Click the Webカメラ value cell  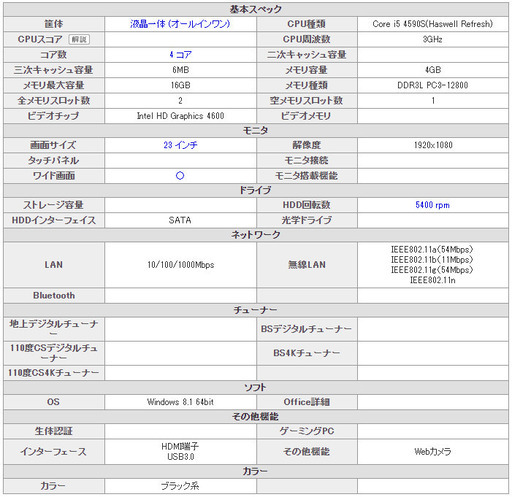pos(433,452)
